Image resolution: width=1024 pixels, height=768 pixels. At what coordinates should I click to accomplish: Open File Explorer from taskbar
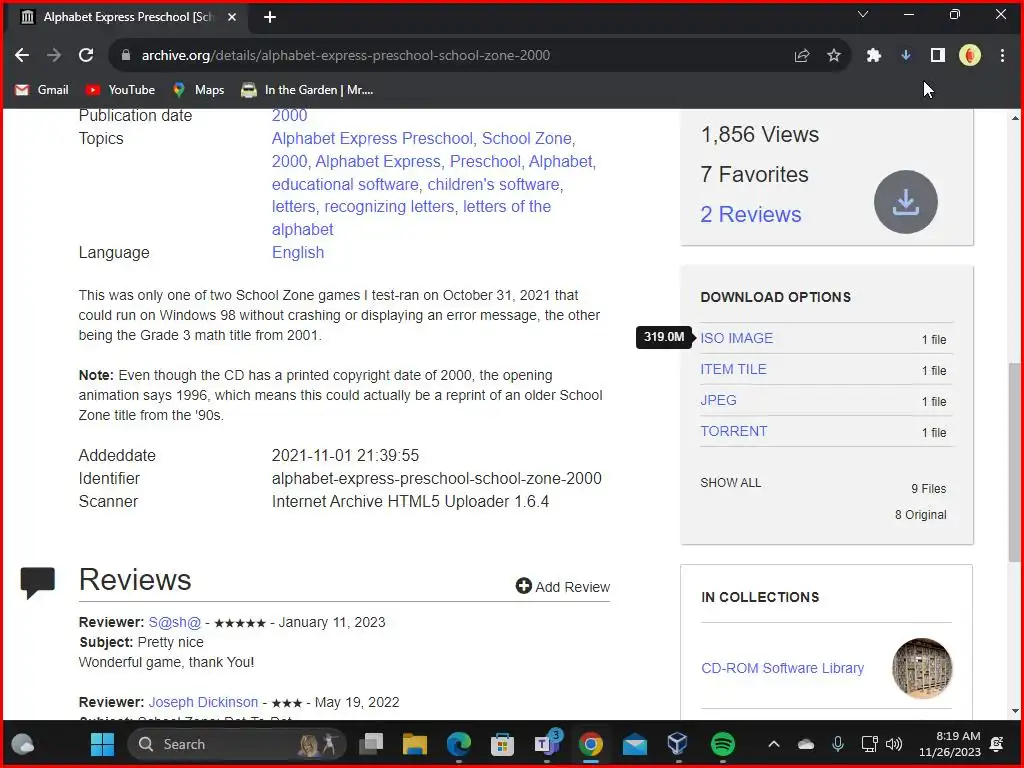(x=415, y=744)
